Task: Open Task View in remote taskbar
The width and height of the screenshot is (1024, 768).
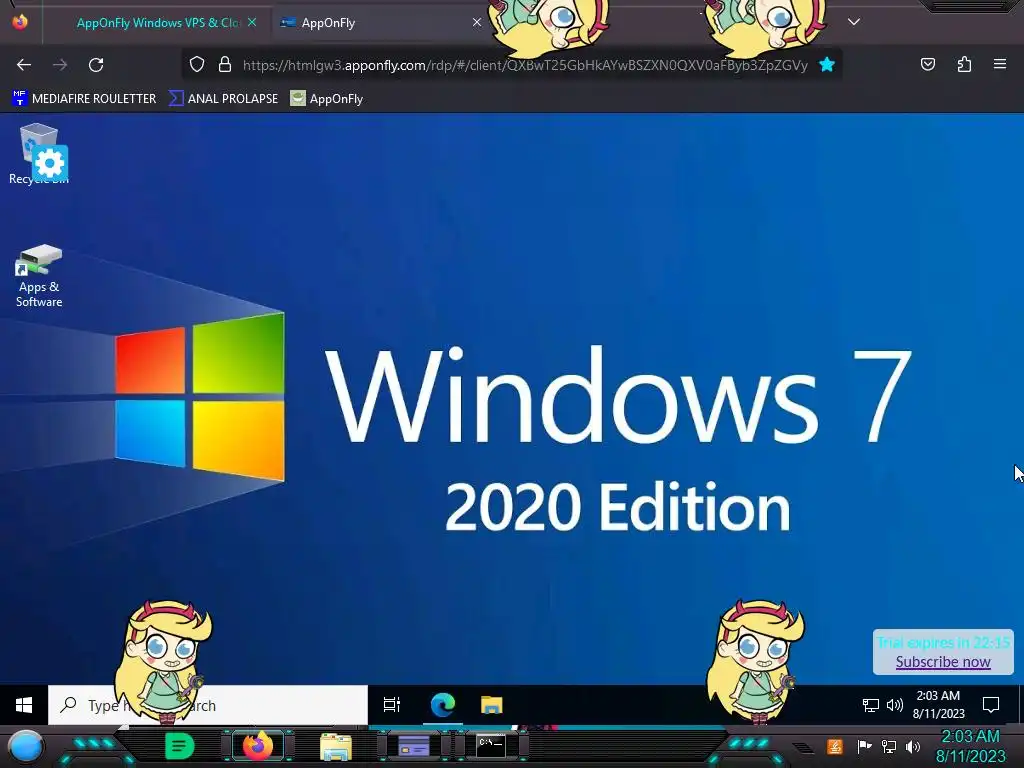Action: [392, 705]
